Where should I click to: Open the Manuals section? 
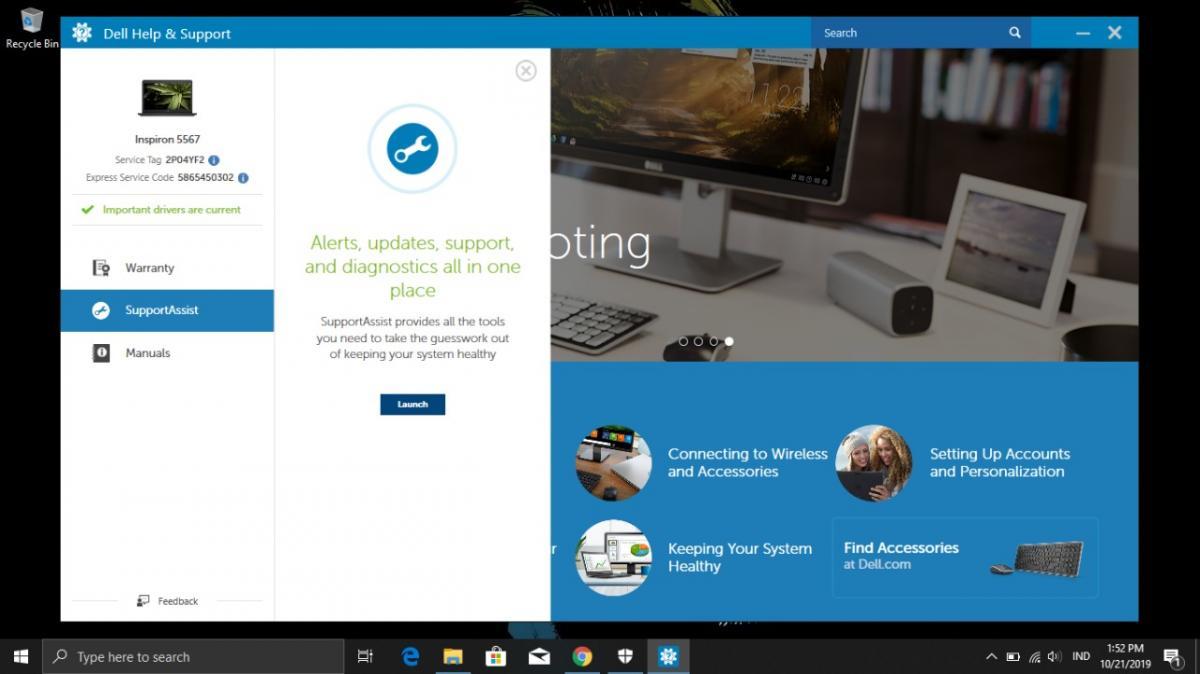tap(147, 353)
